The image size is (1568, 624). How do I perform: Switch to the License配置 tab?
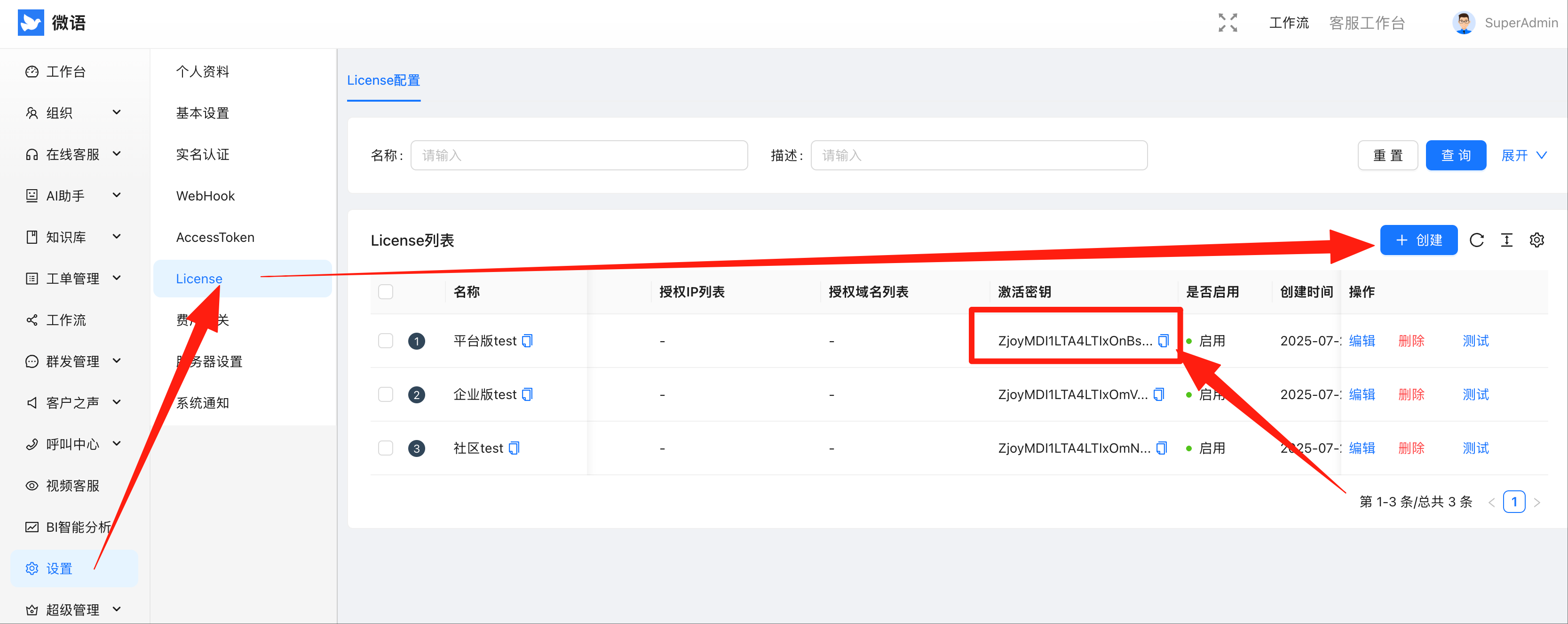pyautogui.click(x=383, y=80)
